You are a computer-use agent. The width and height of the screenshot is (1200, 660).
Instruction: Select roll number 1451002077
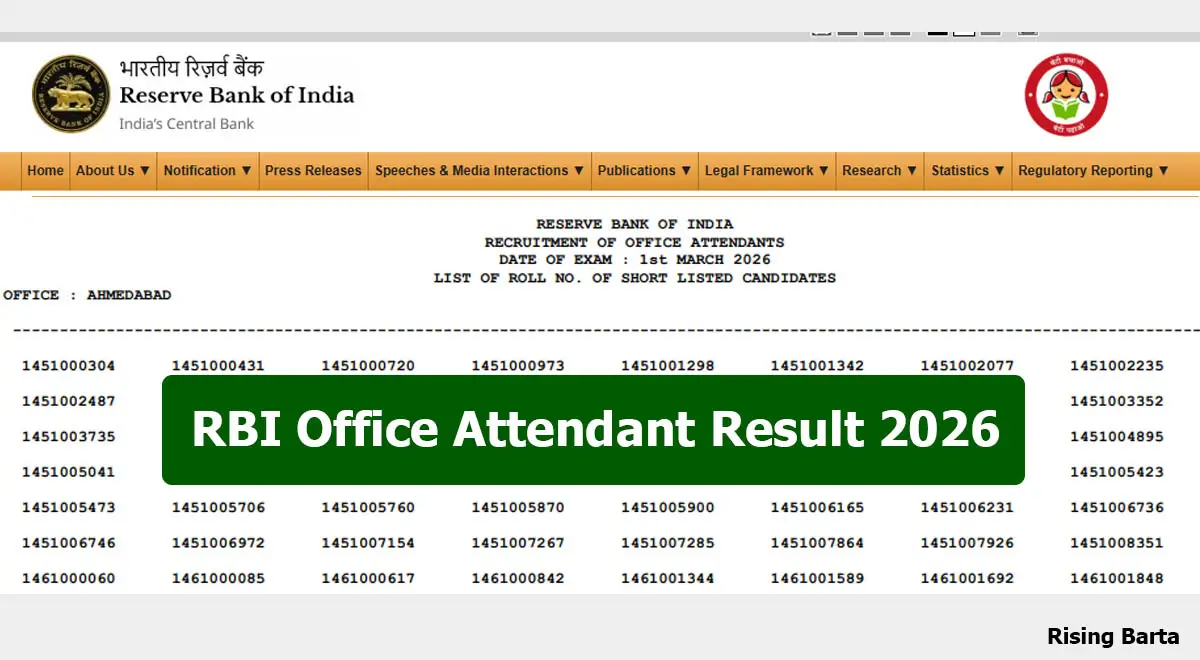967,366
